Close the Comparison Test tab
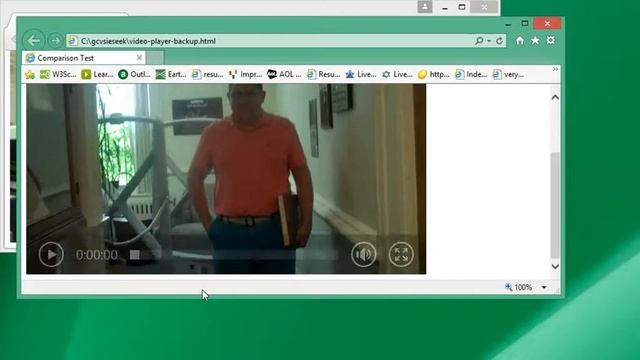Image resolution: width=640 pixels, height=360 pixels. (139, 58)
